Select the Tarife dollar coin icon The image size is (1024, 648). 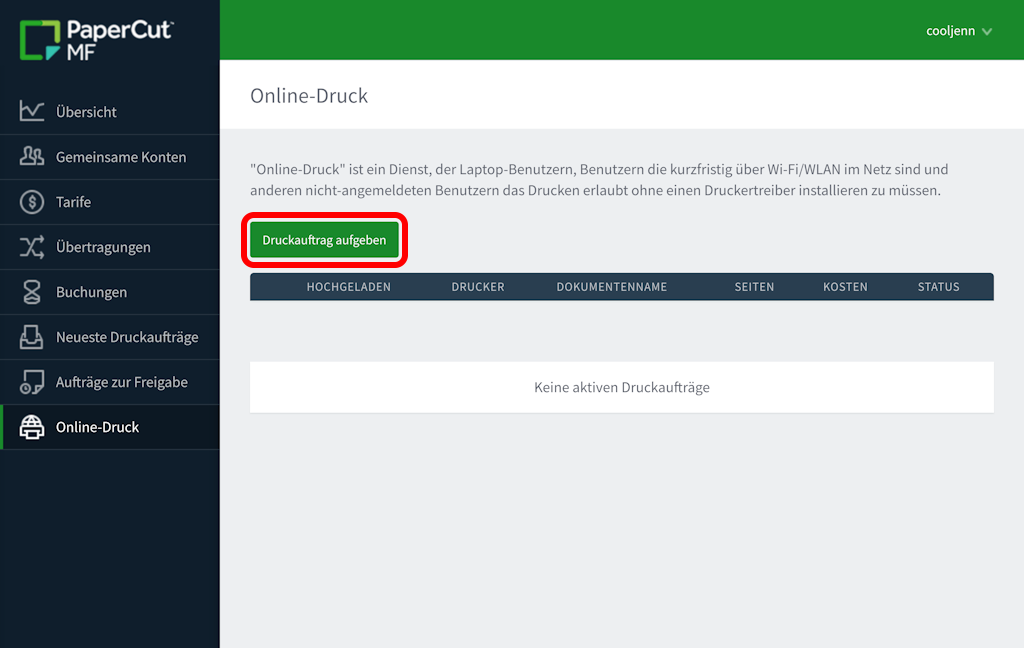point(32,202)
